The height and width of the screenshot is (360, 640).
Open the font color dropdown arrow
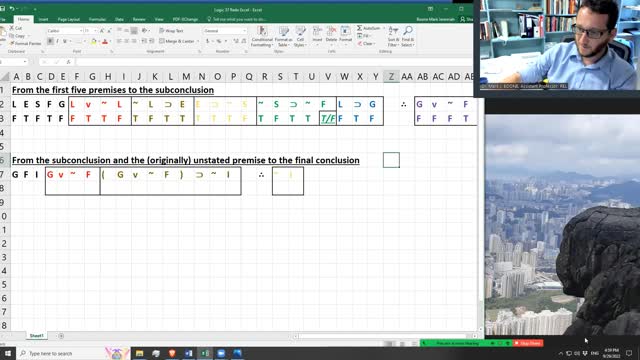pos(110,41)
